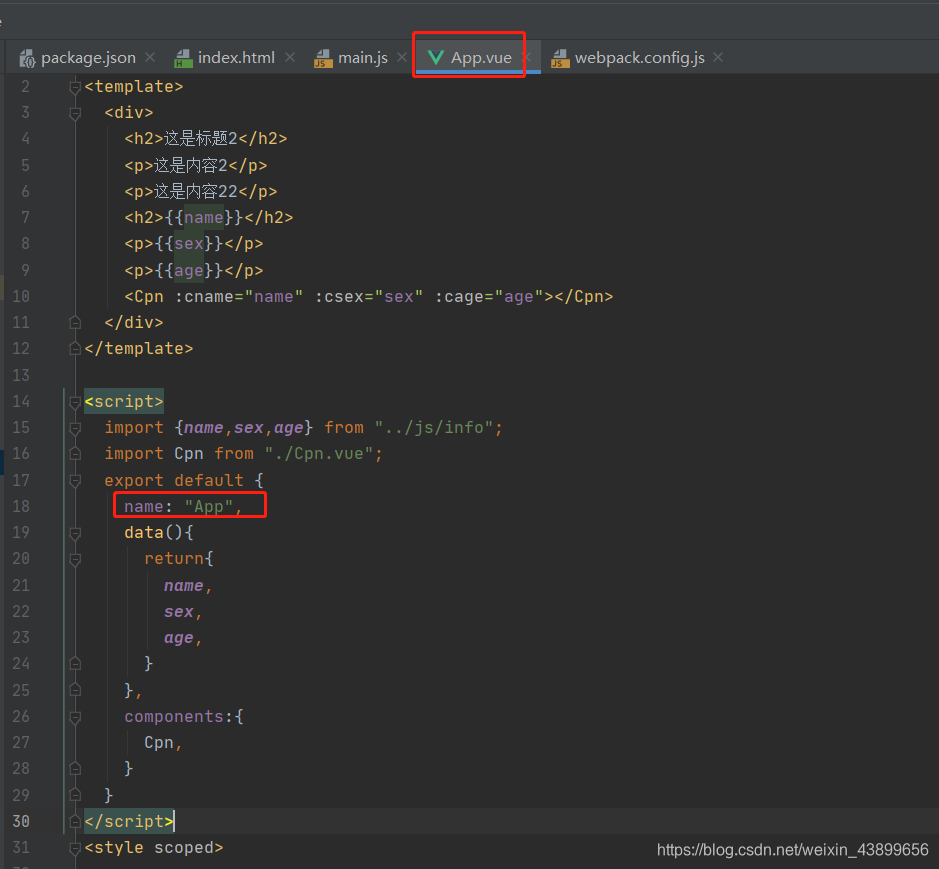Viewport: 939px width, 869px height.
Task: Open the webpack.config.js tab
Action: point(638,58)
